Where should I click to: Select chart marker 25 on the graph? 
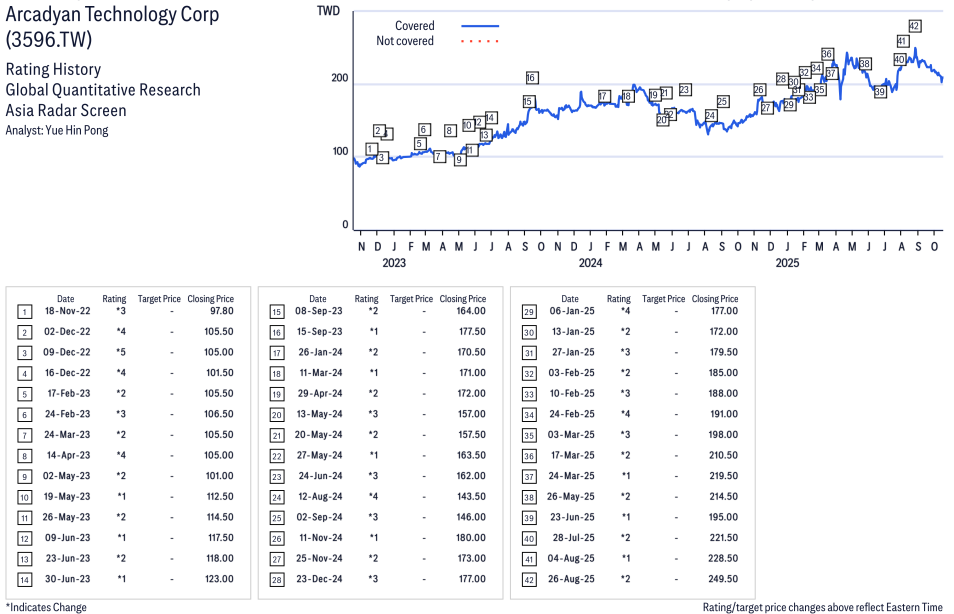722,102
